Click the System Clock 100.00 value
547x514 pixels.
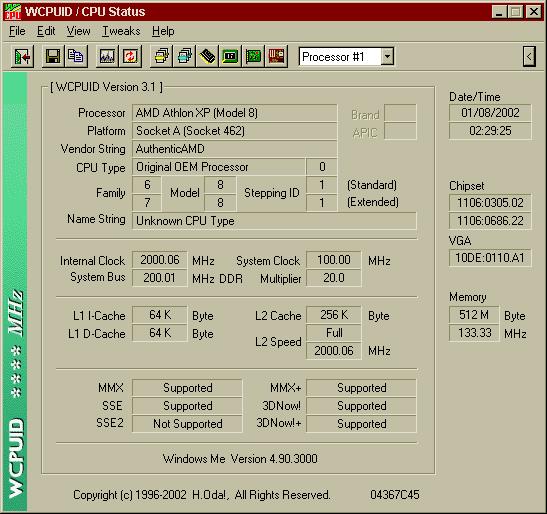tap(334, 260)
